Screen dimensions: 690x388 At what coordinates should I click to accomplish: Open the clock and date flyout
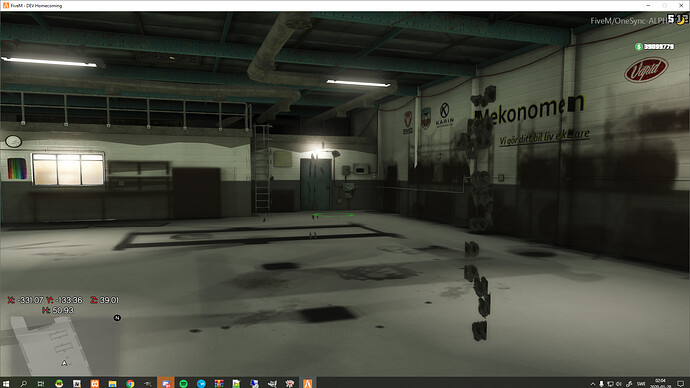point(661,383)
